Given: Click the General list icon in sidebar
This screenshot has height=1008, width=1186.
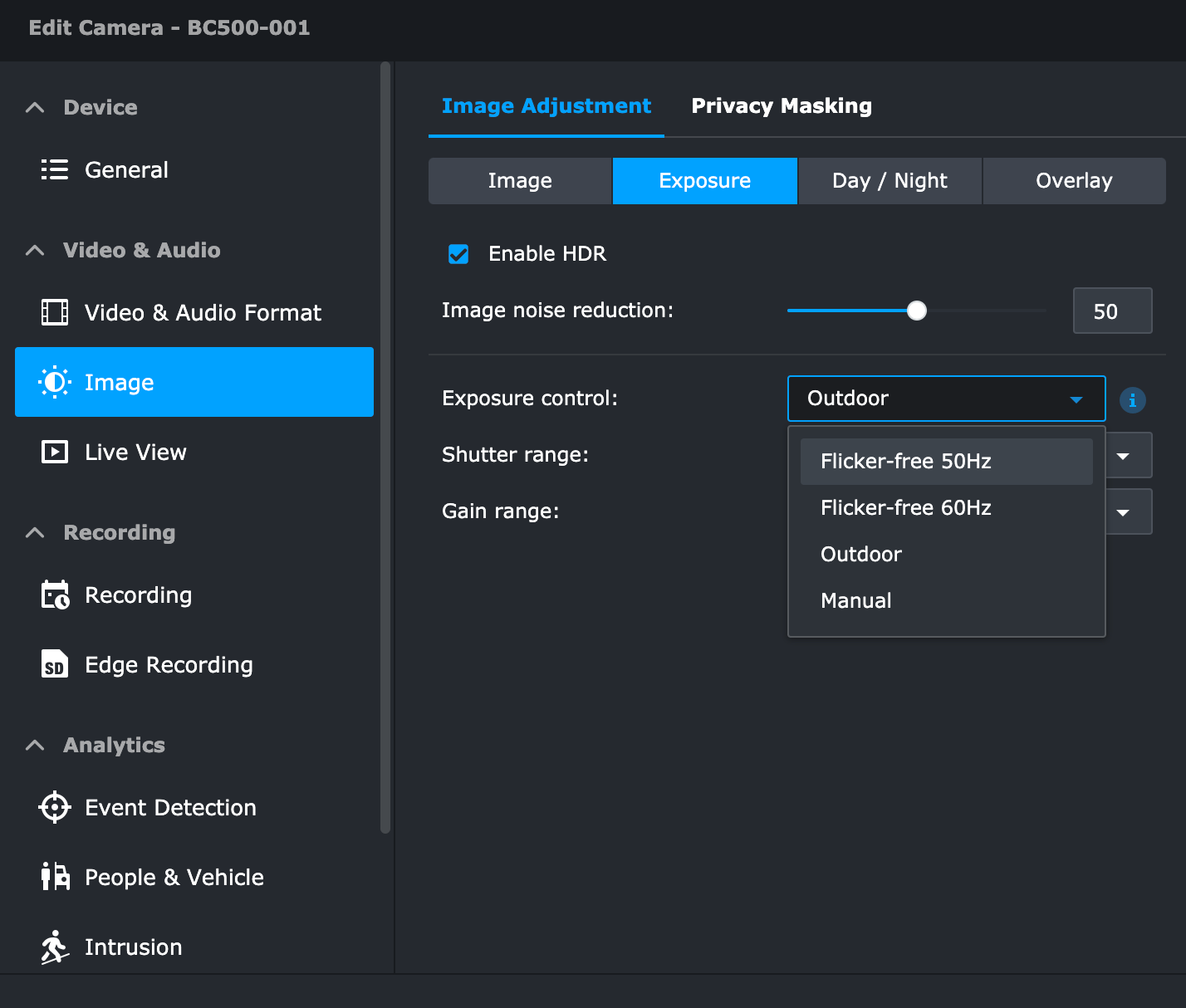Looking at the screenshot, I should (55, 170).
